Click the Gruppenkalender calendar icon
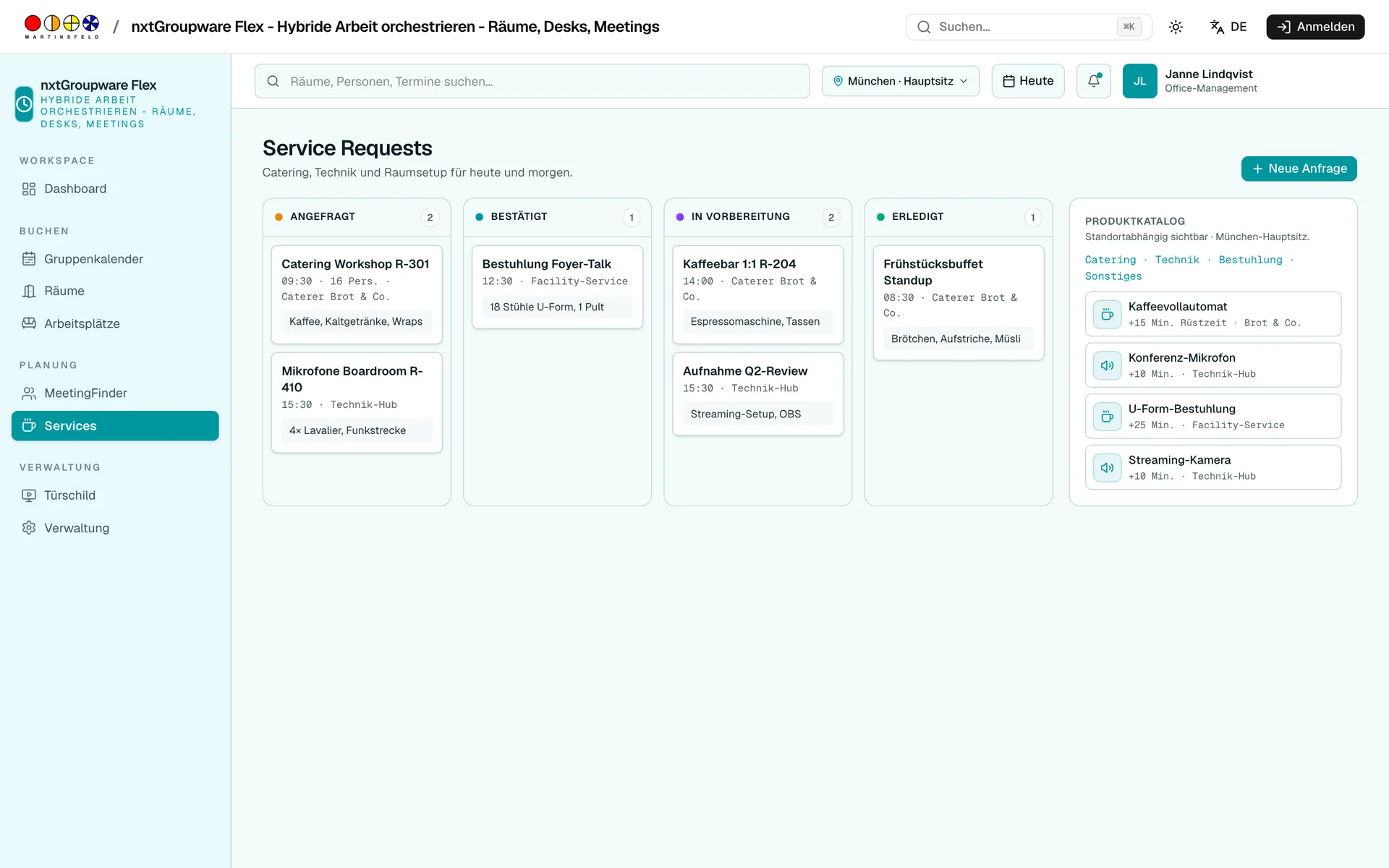 (29, 259)
